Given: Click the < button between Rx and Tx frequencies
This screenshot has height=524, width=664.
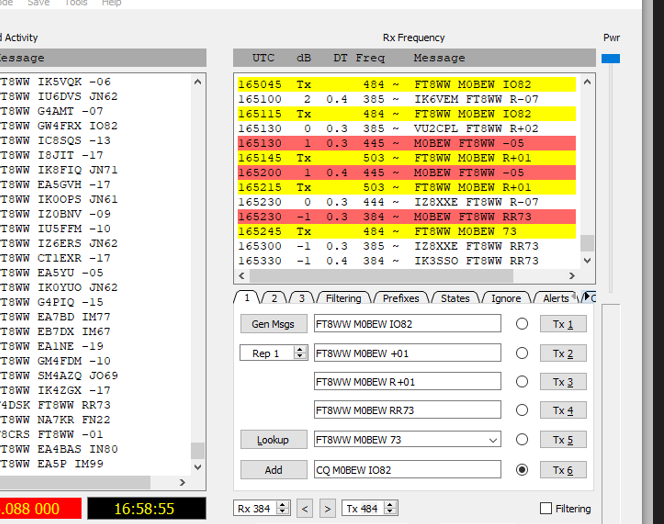Looking at the screenshot, I should [x=305, y=508].
